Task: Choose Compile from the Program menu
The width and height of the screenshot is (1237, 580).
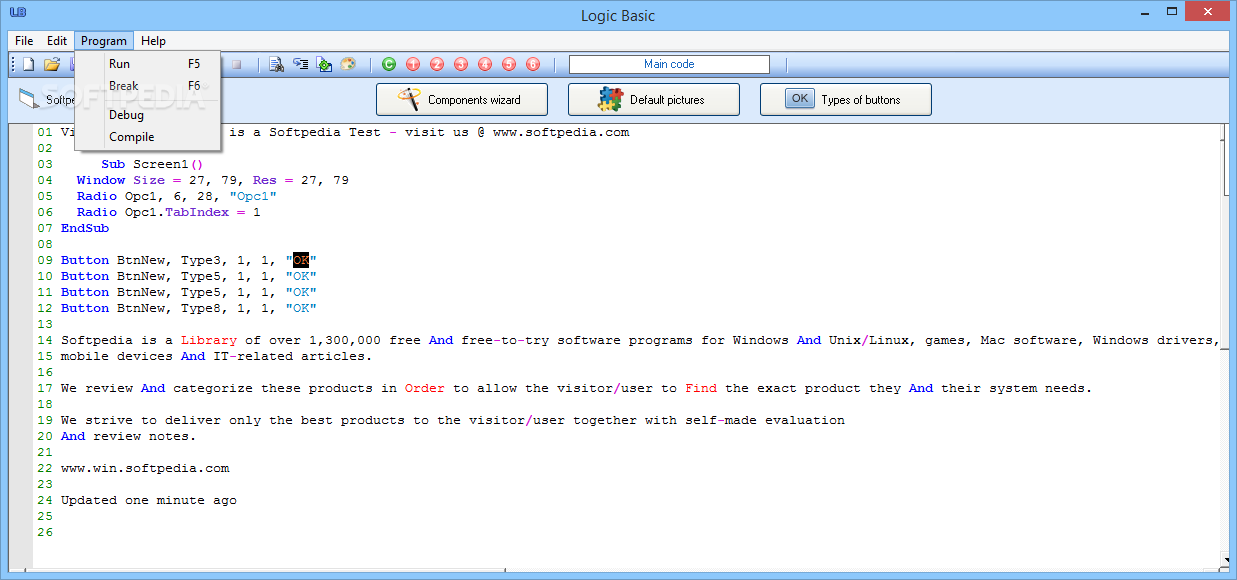Action: click(x=148, y=137)
